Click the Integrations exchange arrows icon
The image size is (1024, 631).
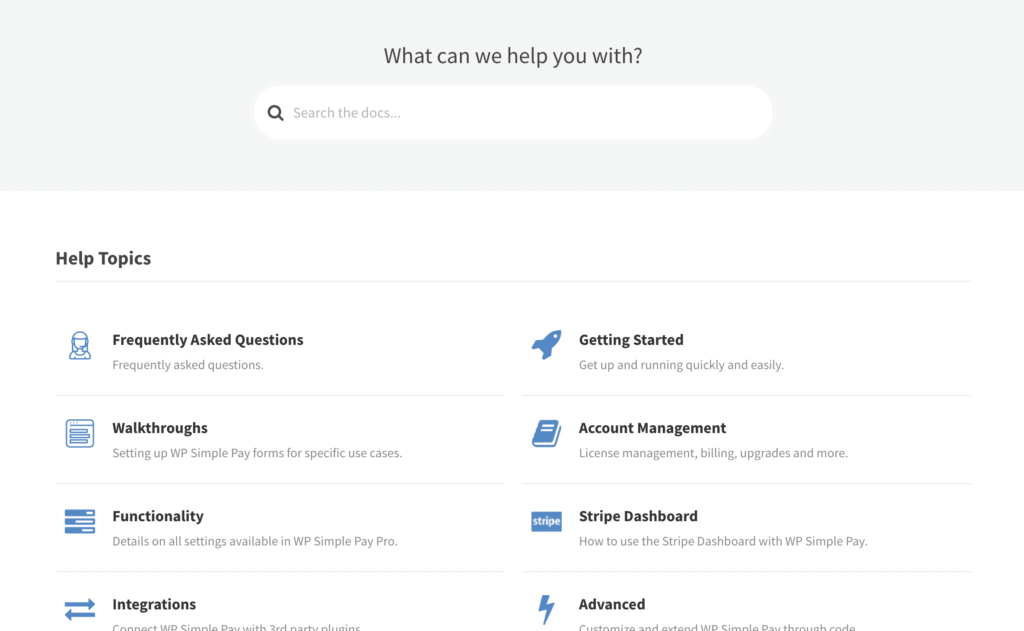[x=80, y=609]
